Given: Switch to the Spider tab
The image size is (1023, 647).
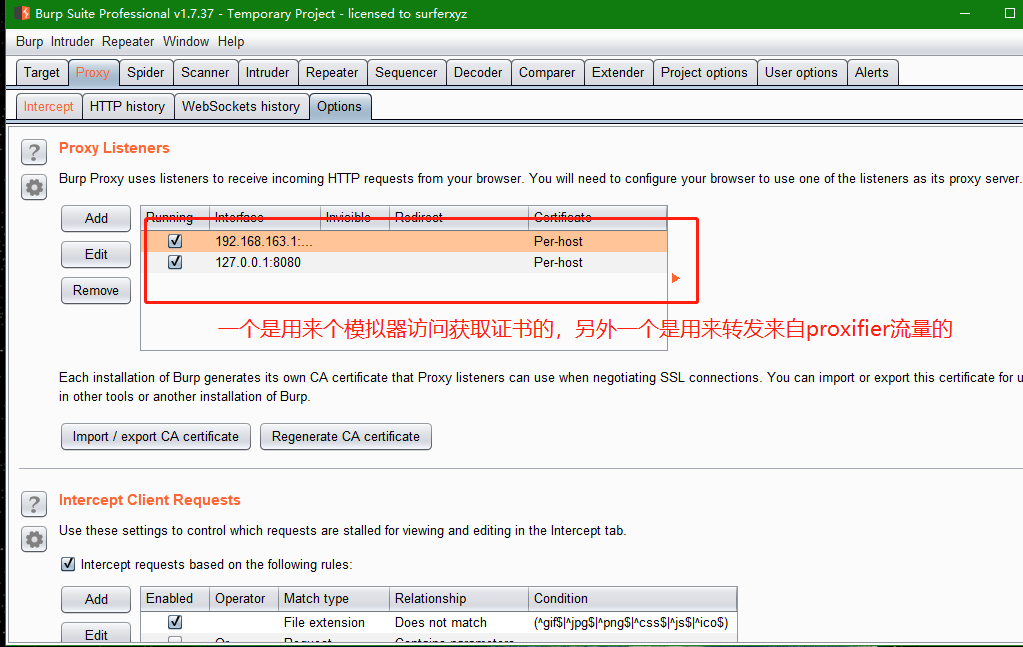Looking at the screenshot, I should coord(145,72).
